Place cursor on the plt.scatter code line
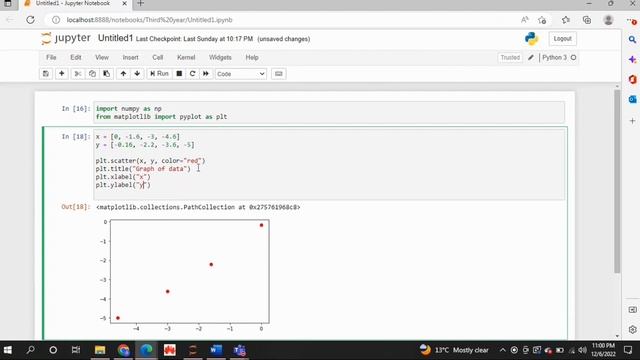 [151, 161]
